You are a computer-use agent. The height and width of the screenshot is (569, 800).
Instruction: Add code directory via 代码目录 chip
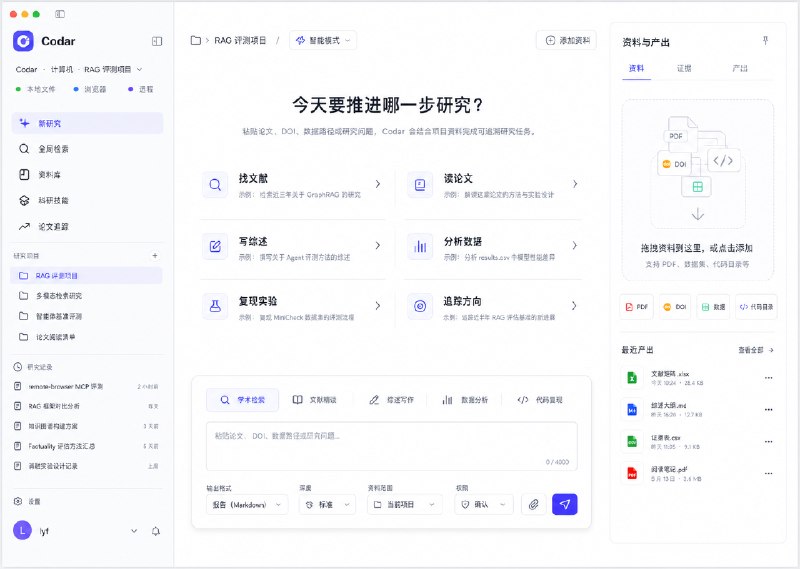756,307
